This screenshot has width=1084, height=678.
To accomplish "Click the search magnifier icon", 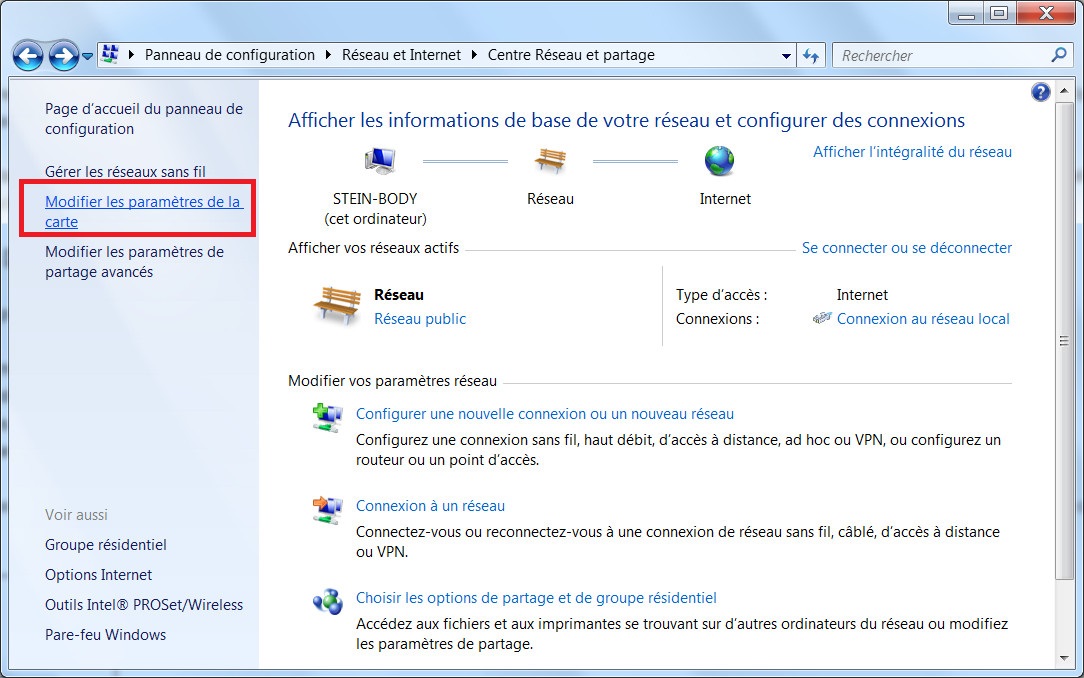I will (x=1059, y=56).
